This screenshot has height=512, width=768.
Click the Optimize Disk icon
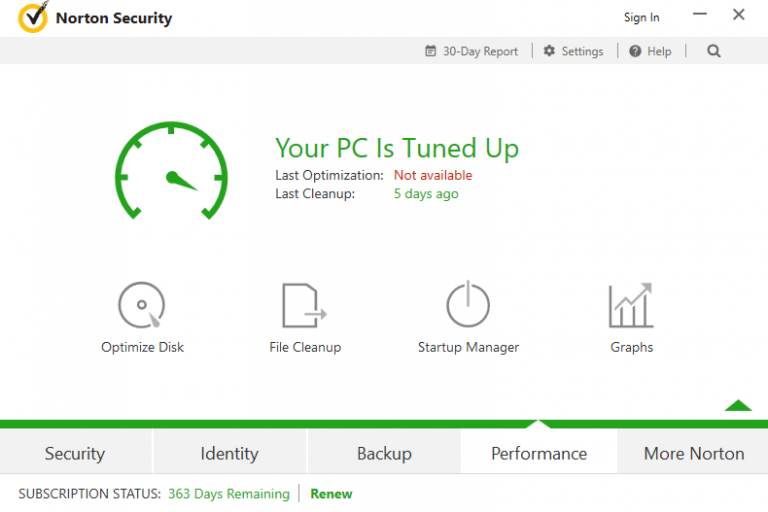click(x=142, y=305)
